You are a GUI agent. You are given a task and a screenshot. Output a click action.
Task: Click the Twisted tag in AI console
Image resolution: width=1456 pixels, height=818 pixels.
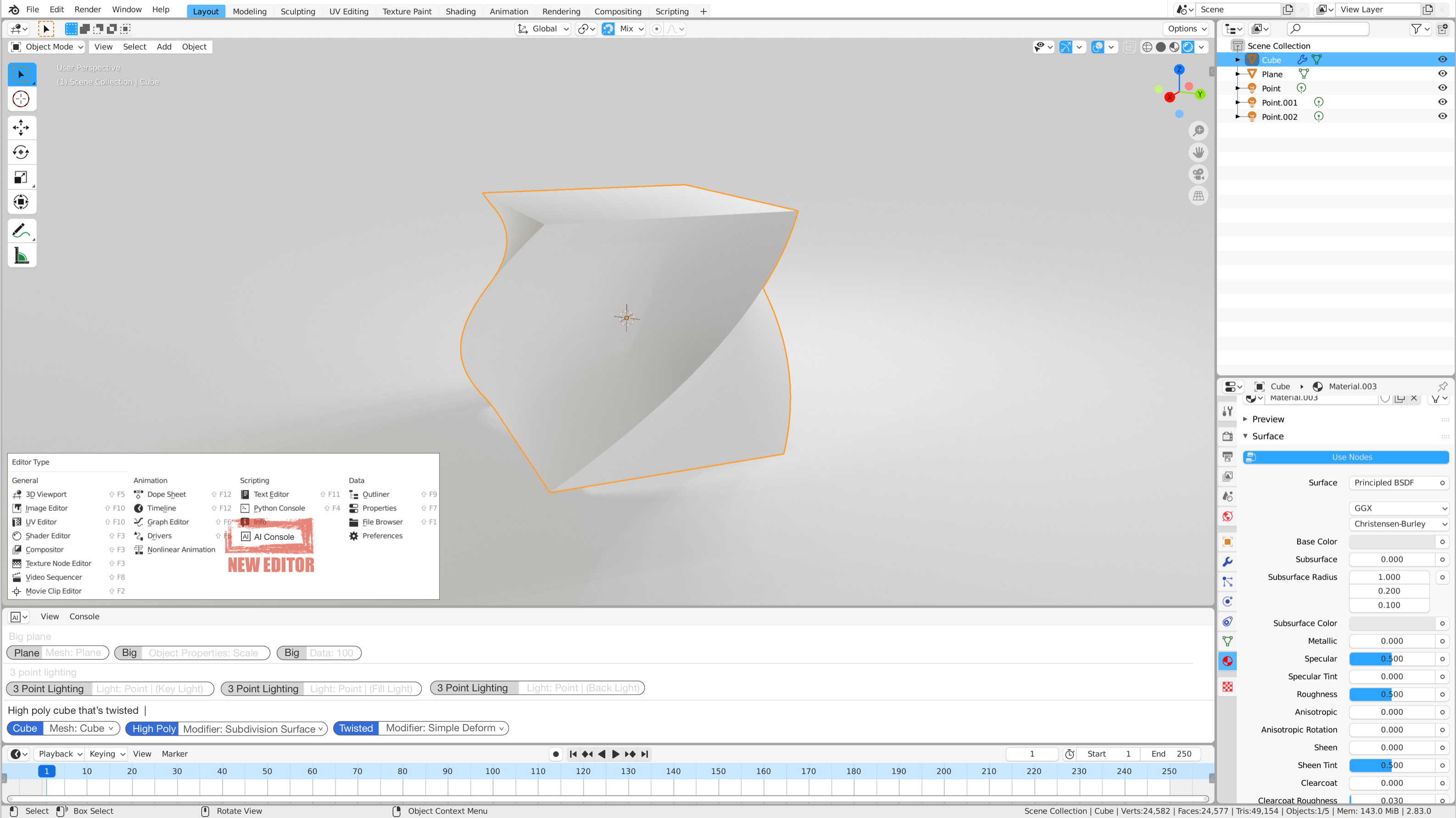(356, 728)
